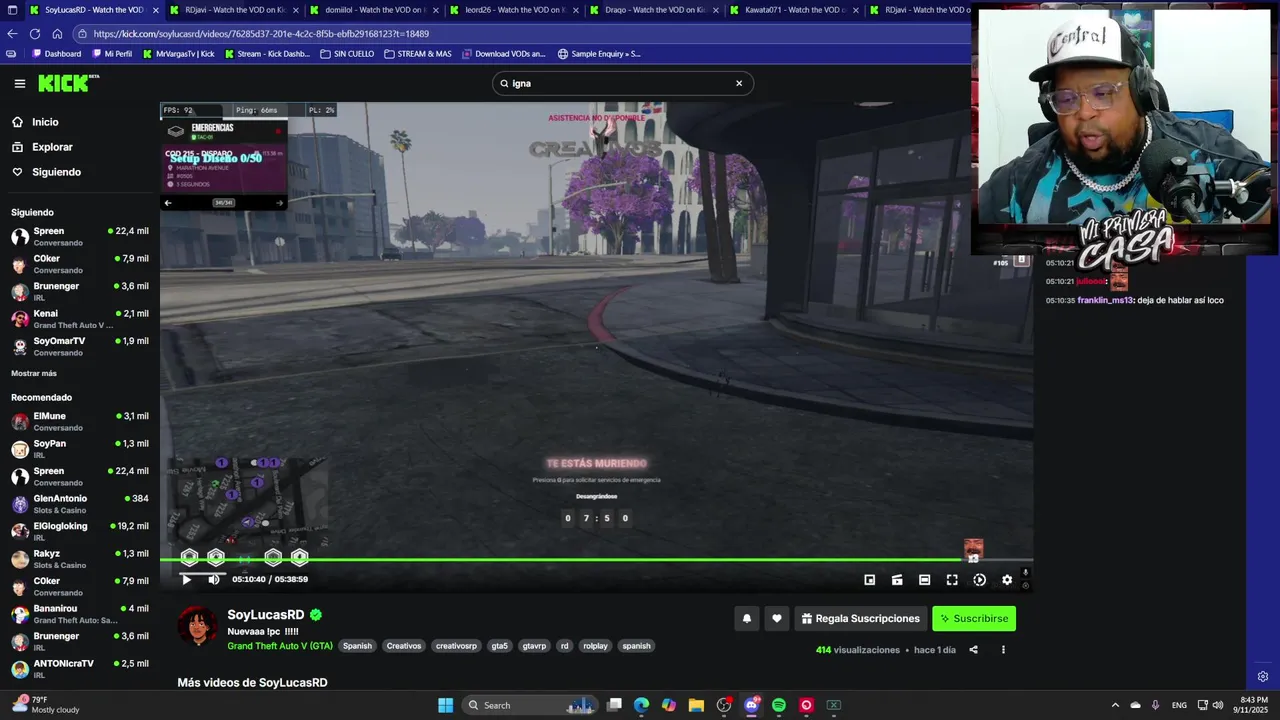Open video player settings gear
This screenshot has width=1280, height=720.
1007,580
